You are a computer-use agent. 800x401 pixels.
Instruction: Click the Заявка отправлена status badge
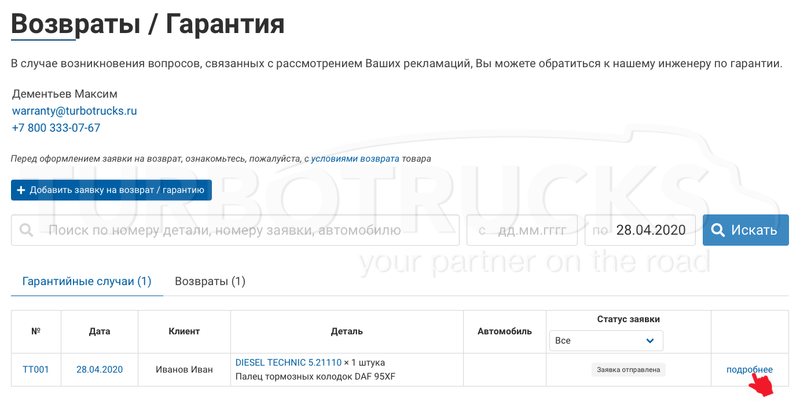(x=629, y=369)
